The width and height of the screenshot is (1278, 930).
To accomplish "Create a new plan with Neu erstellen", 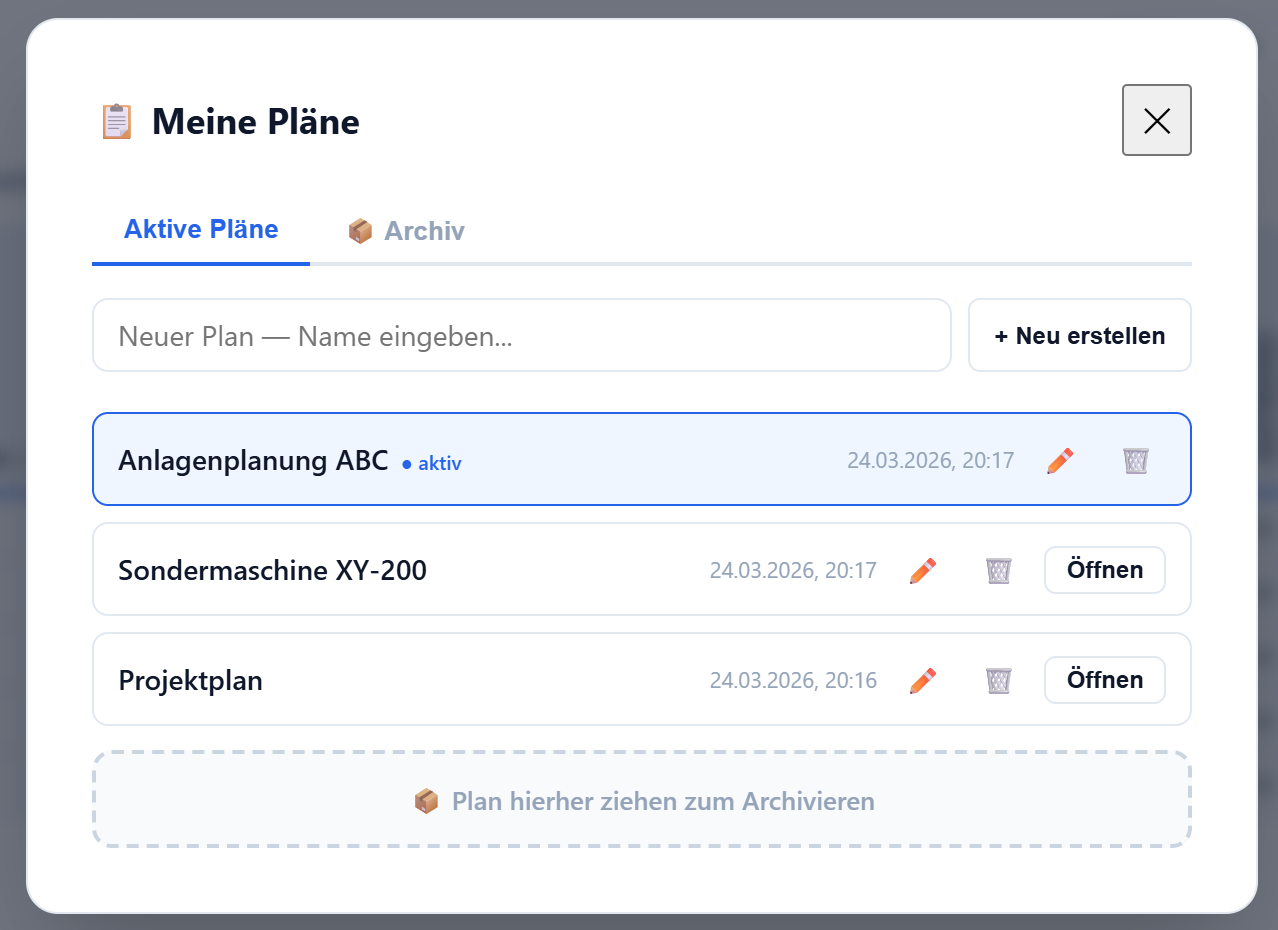I will [x=1079, y=335].
